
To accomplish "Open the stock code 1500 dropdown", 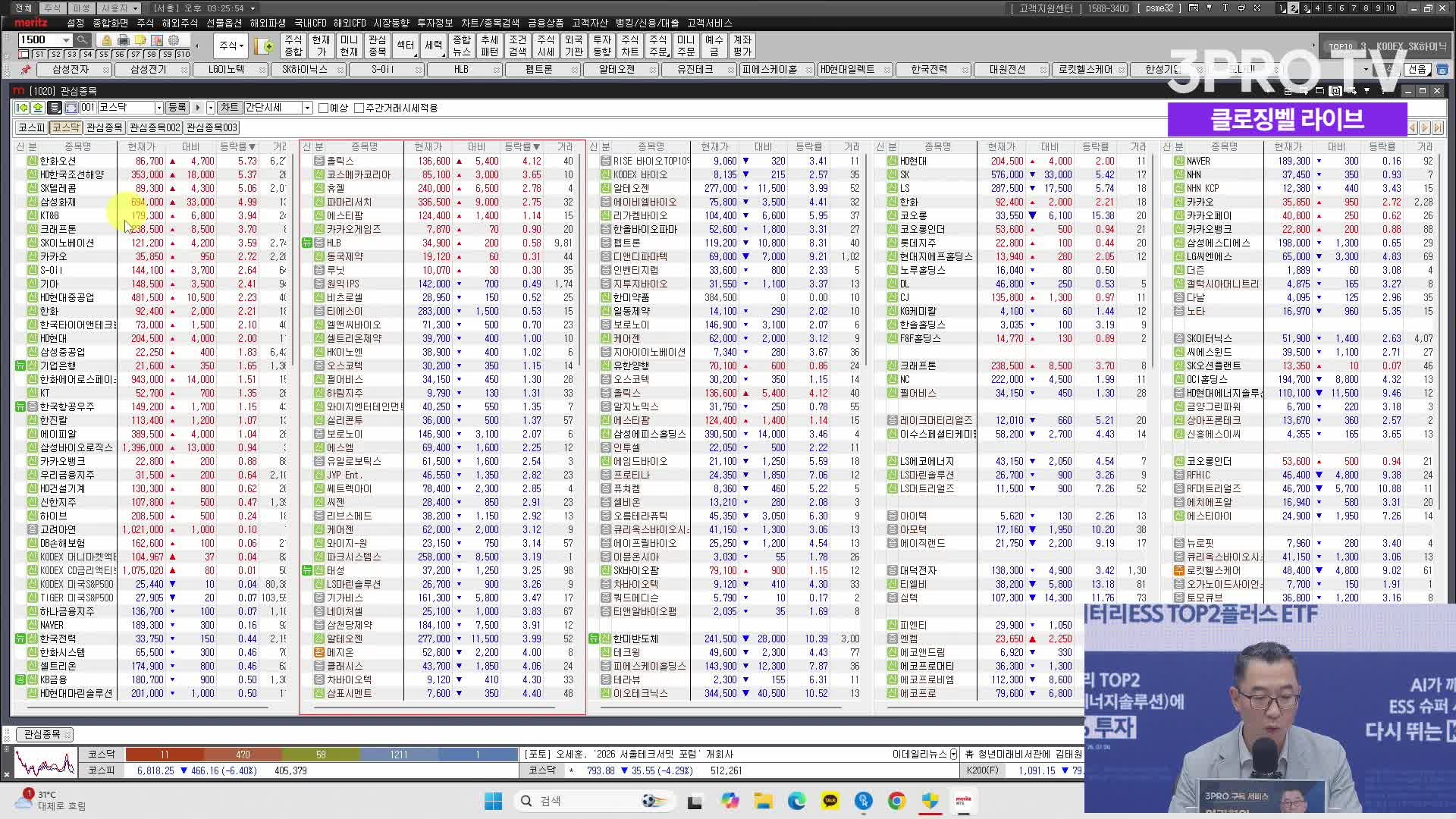I will [x=67, y=40].
